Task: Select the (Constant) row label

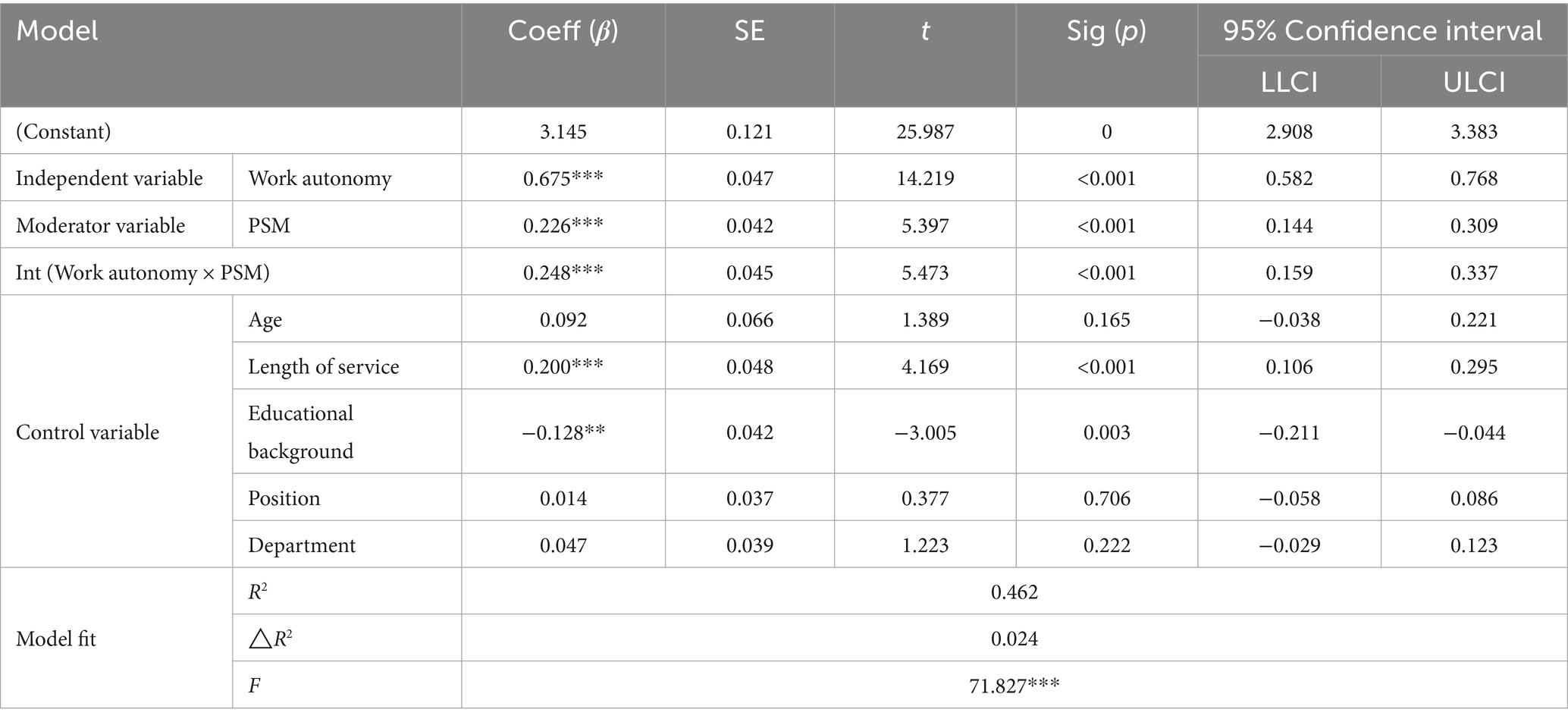Action: pyautogui.click(x=64, y=131)
